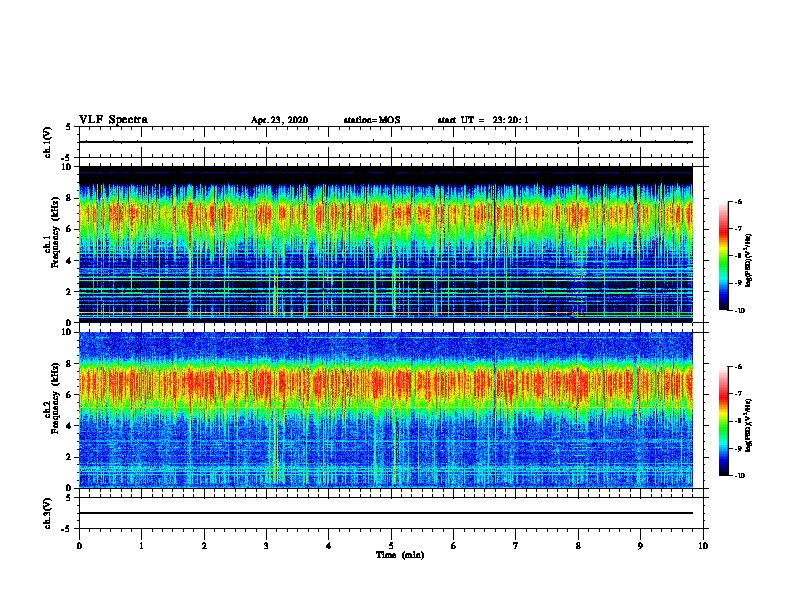Click the "-10" label on ch.1 color scale

(739, 311)
